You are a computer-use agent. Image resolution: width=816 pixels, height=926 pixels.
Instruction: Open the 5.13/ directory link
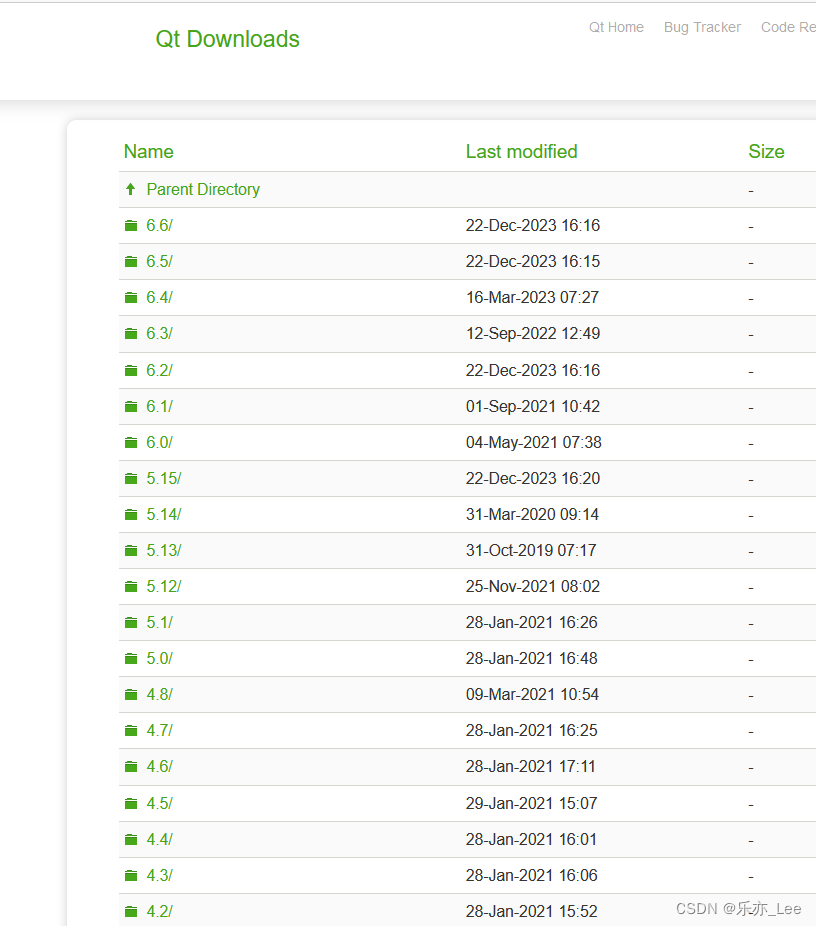pyautogui.click(x=164, y=551)
